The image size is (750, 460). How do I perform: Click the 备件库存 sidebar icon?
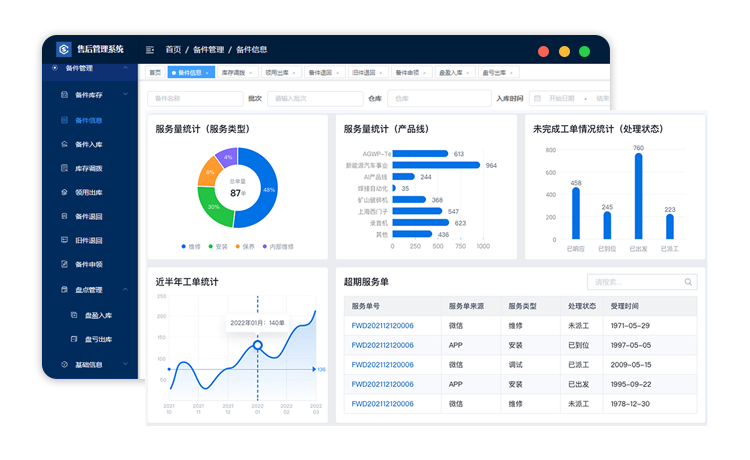65,95
